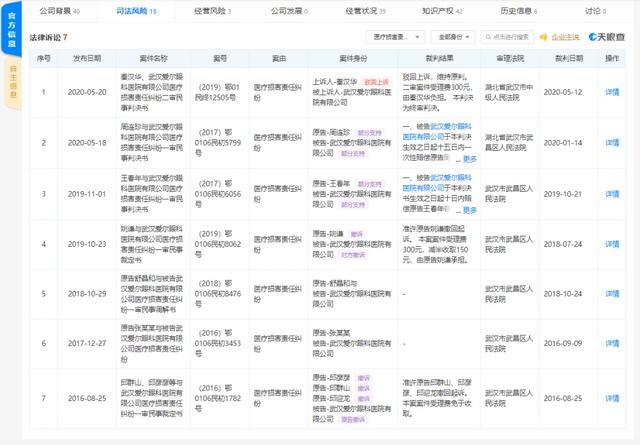This screenshot has height=445, width=640.
Task: Open 详情 for case row 4
Action: click(x=612, y=244)
